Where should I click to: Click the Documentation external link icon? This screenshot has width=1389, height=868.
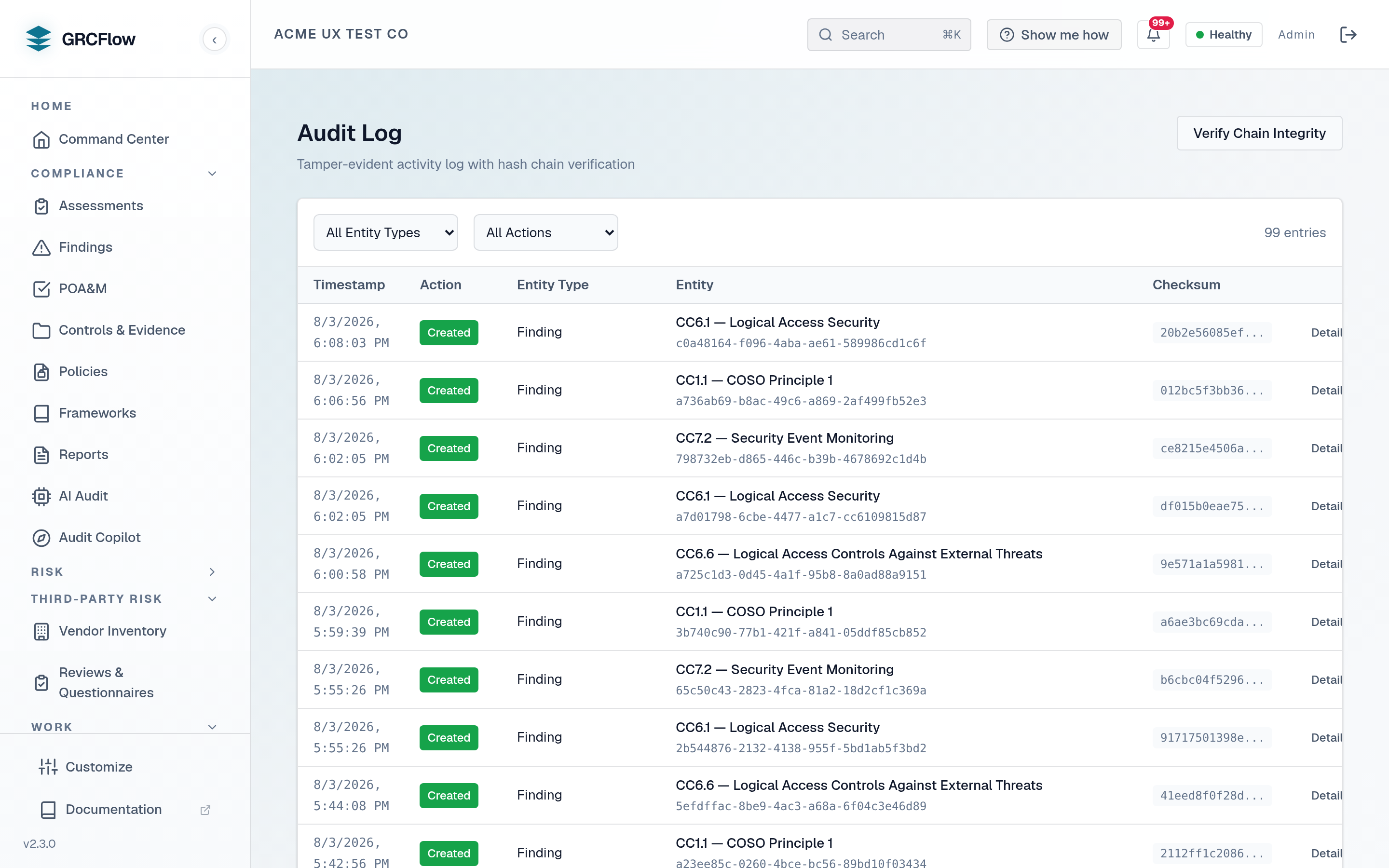(205, 810)
